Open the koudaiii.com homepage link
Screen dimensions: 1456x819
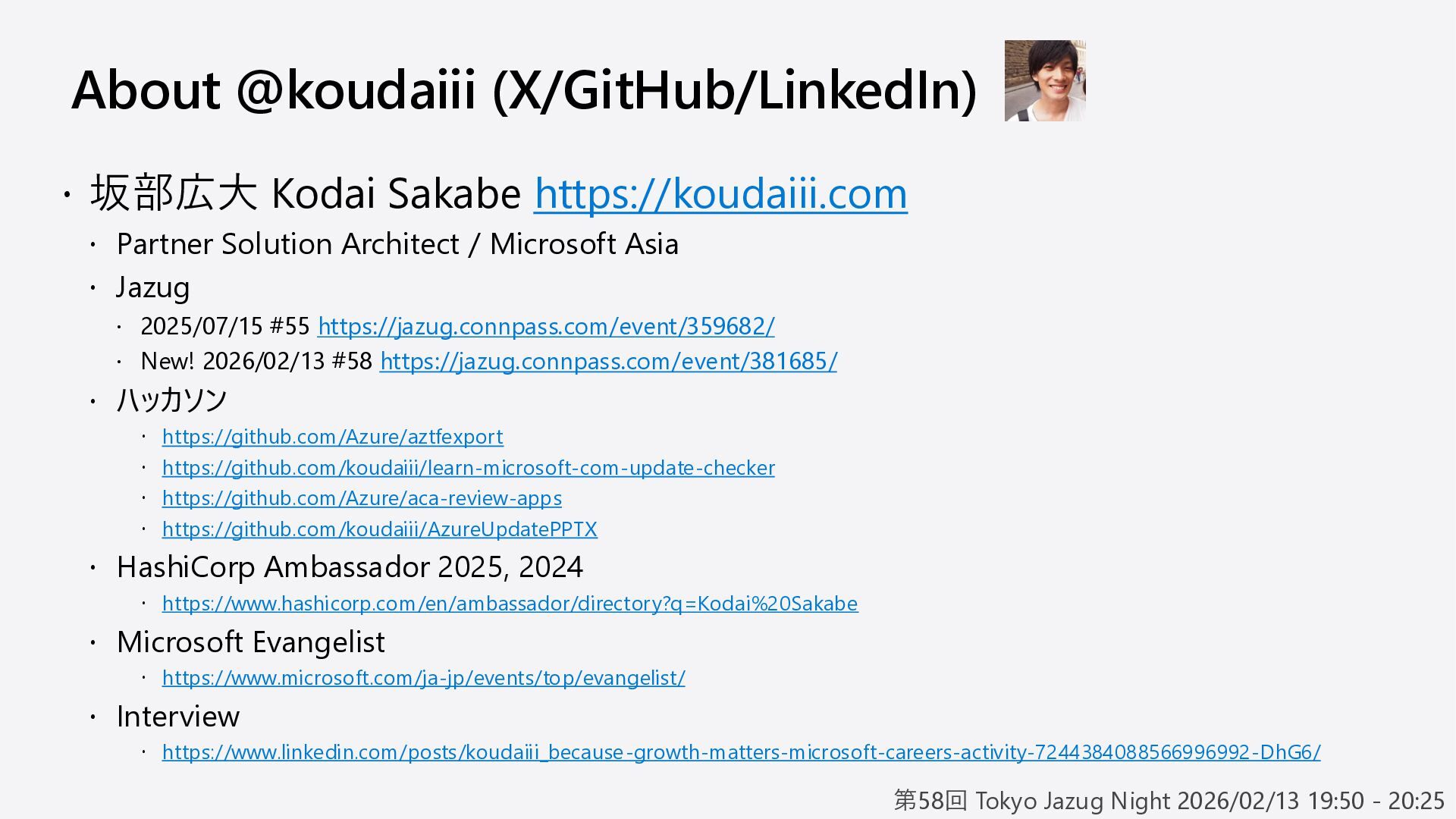click(x=720, y=193)
